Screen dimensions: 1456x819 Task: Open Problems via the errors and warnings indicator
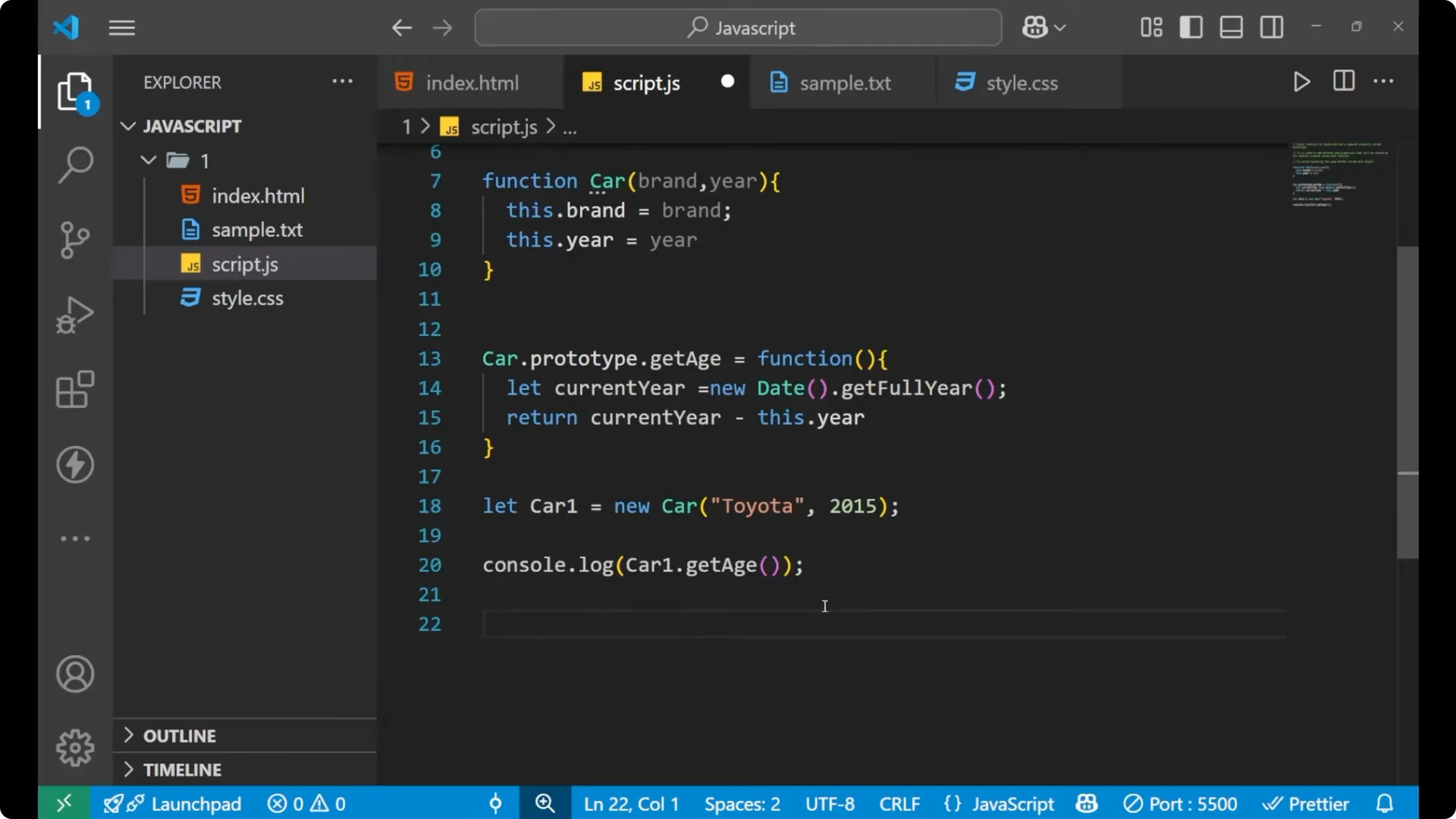306,803
